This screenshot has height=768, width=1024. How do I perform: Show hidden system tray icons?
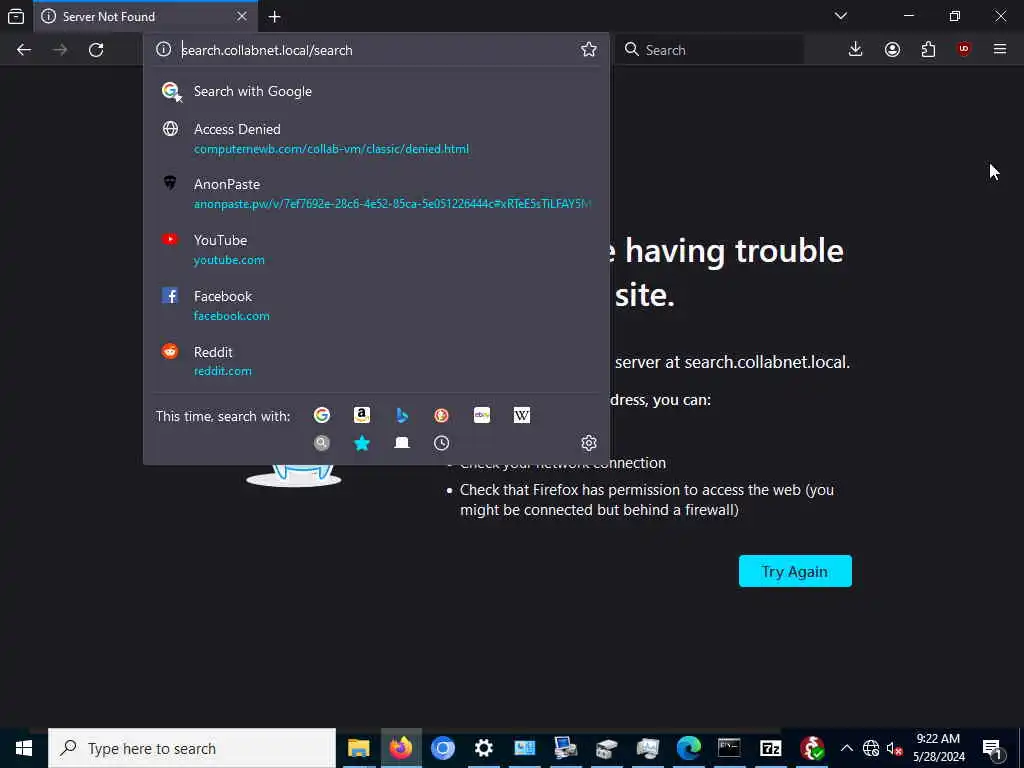tap(846, 748)
